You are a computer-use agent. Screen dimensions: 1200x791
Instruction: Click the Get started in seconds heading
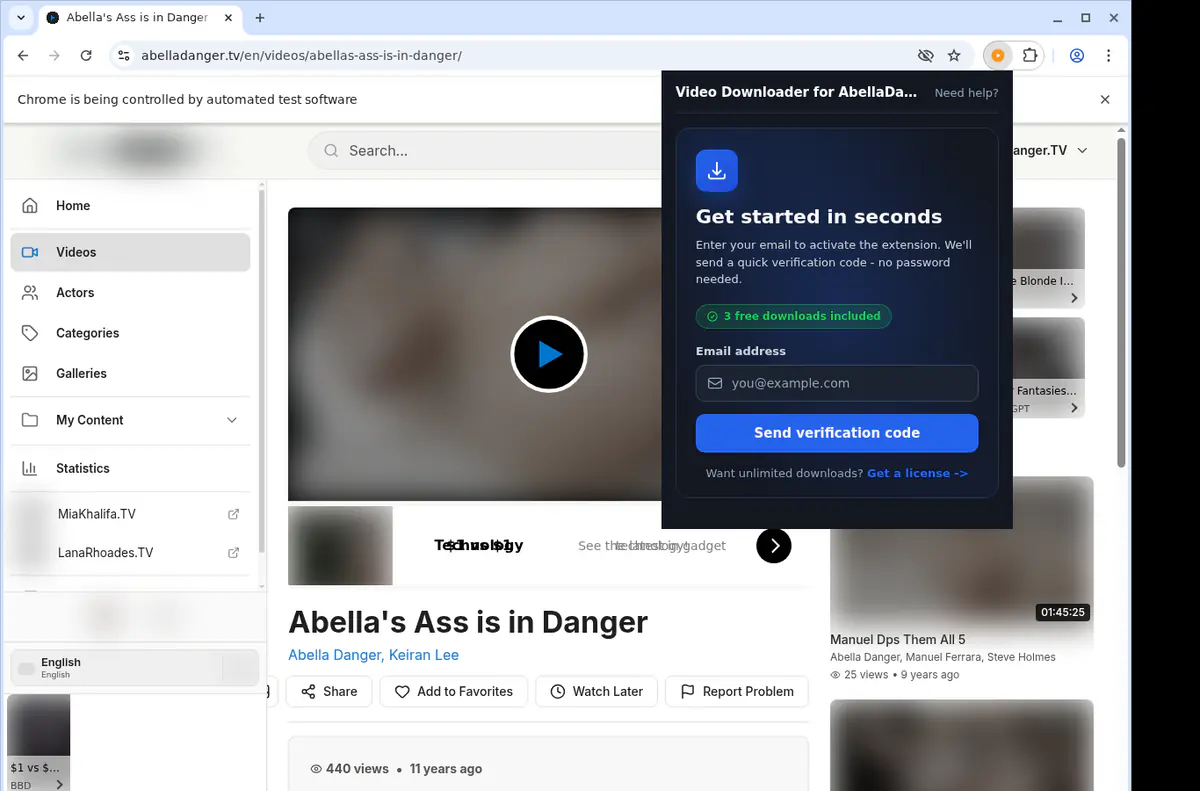[x=819, y=217]
